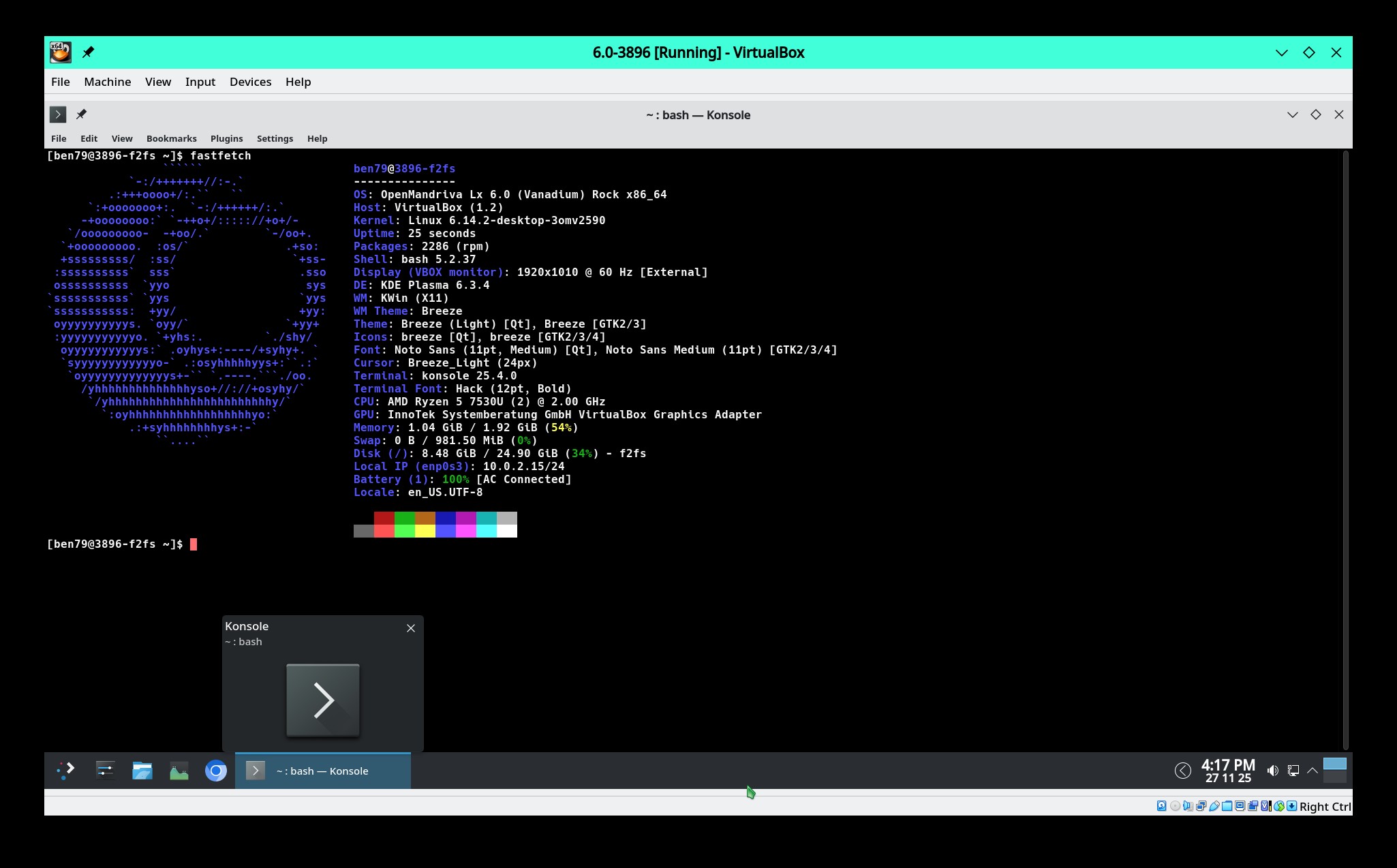
Task: Open the network connections tray icon
Action: pyautogui.click(x=1293, y=771)
